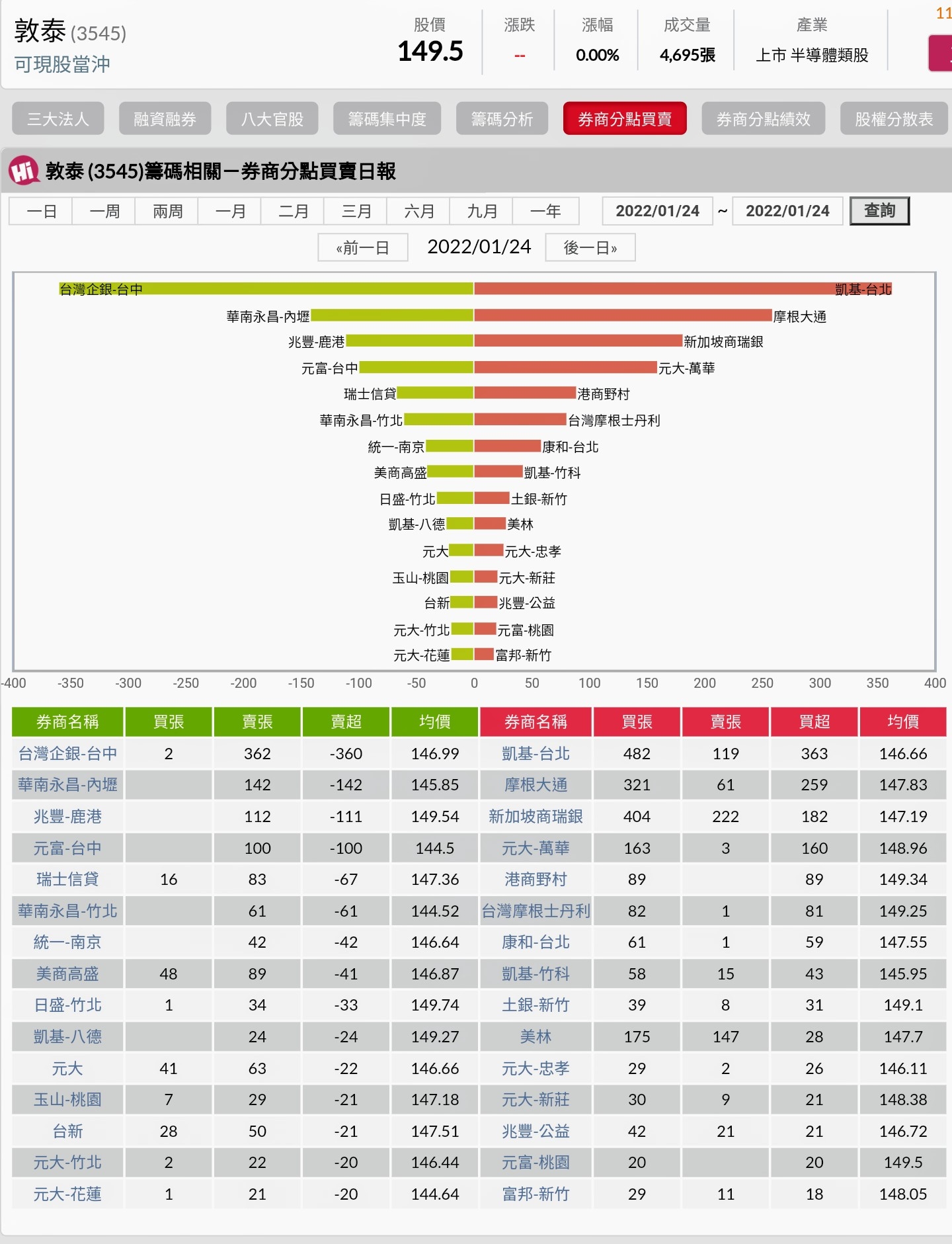
Task: Open 兆豐-公益 in the buyers table
Action: click(x=535, y=1131)
